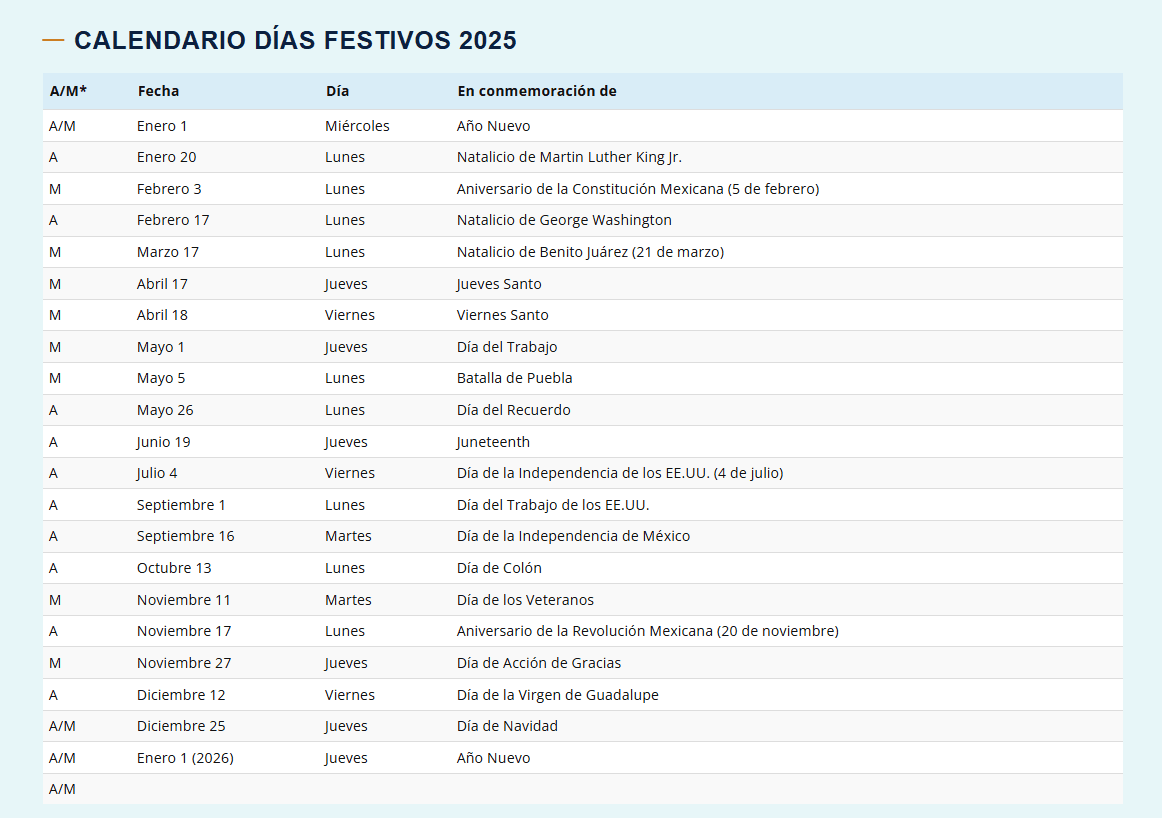Select the Batalla de Puebla row
1162x818 pixels.
[x=514, y=378]
